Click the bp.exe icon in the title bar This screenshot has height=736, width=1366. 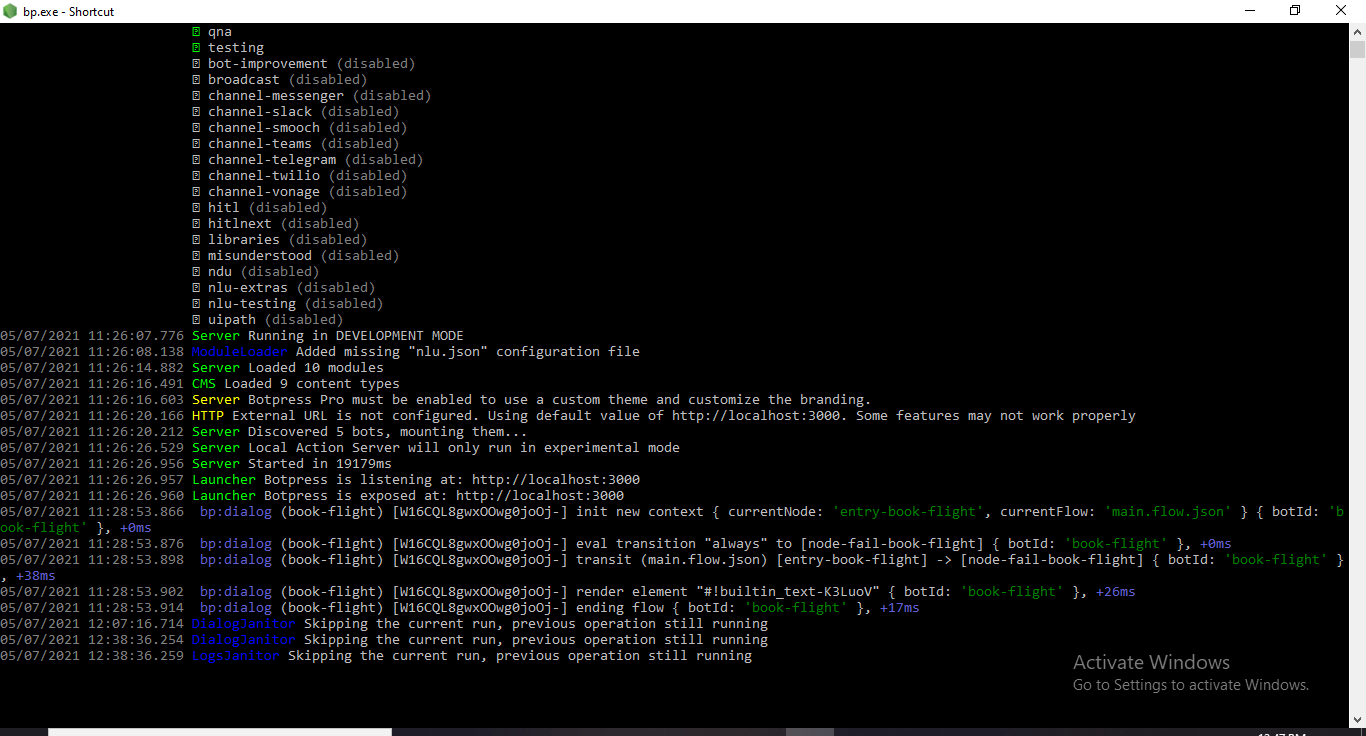10,11
